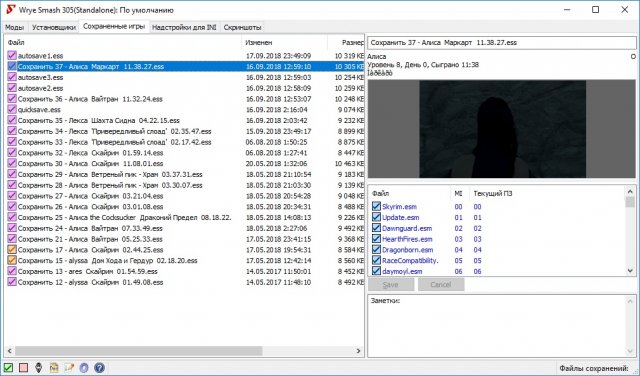The width and height of the screenshot is (640, 376).
Task: Click the black diamond icon in status bar
Action: coord(38,367)
